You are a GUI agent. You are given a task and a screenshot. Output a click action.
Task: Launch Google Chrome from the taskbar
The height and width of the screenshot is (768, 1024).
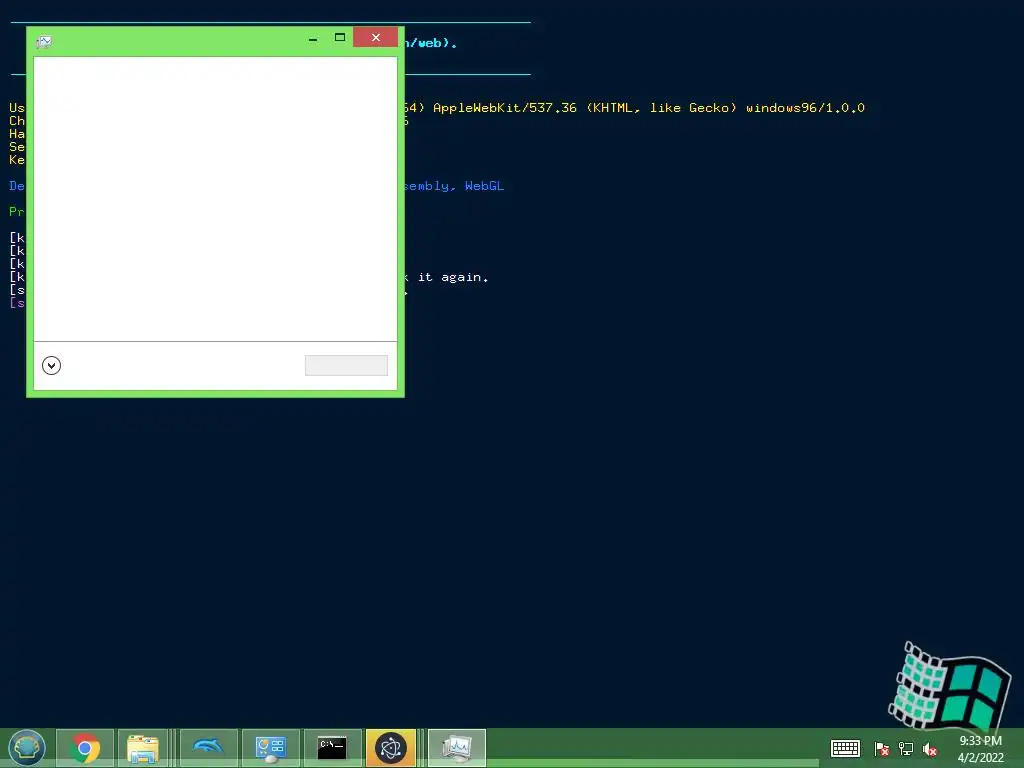tap(85, 748)
